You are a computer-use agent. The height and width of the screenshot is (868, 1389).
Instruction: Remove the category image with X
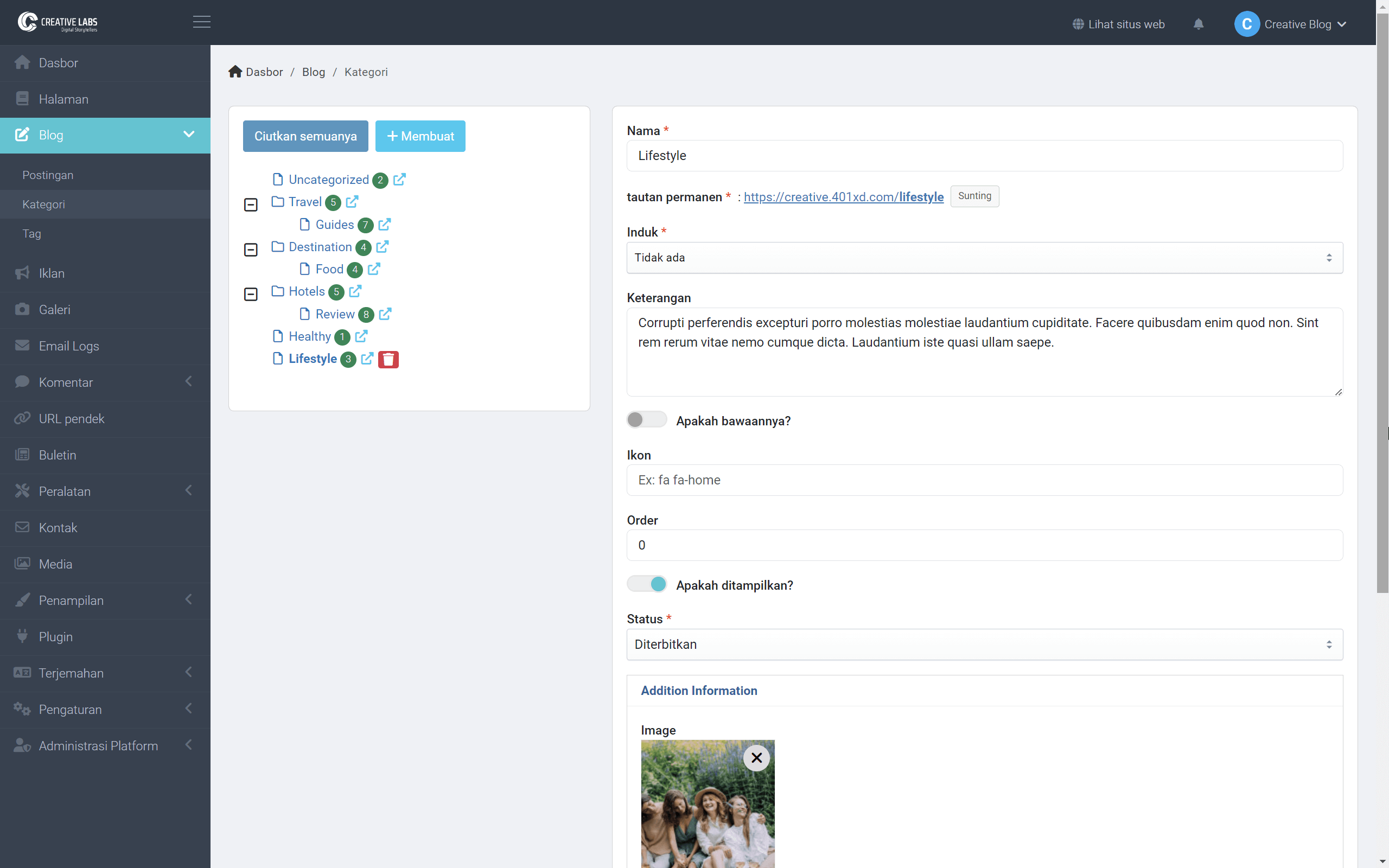(x=756, y=758)
